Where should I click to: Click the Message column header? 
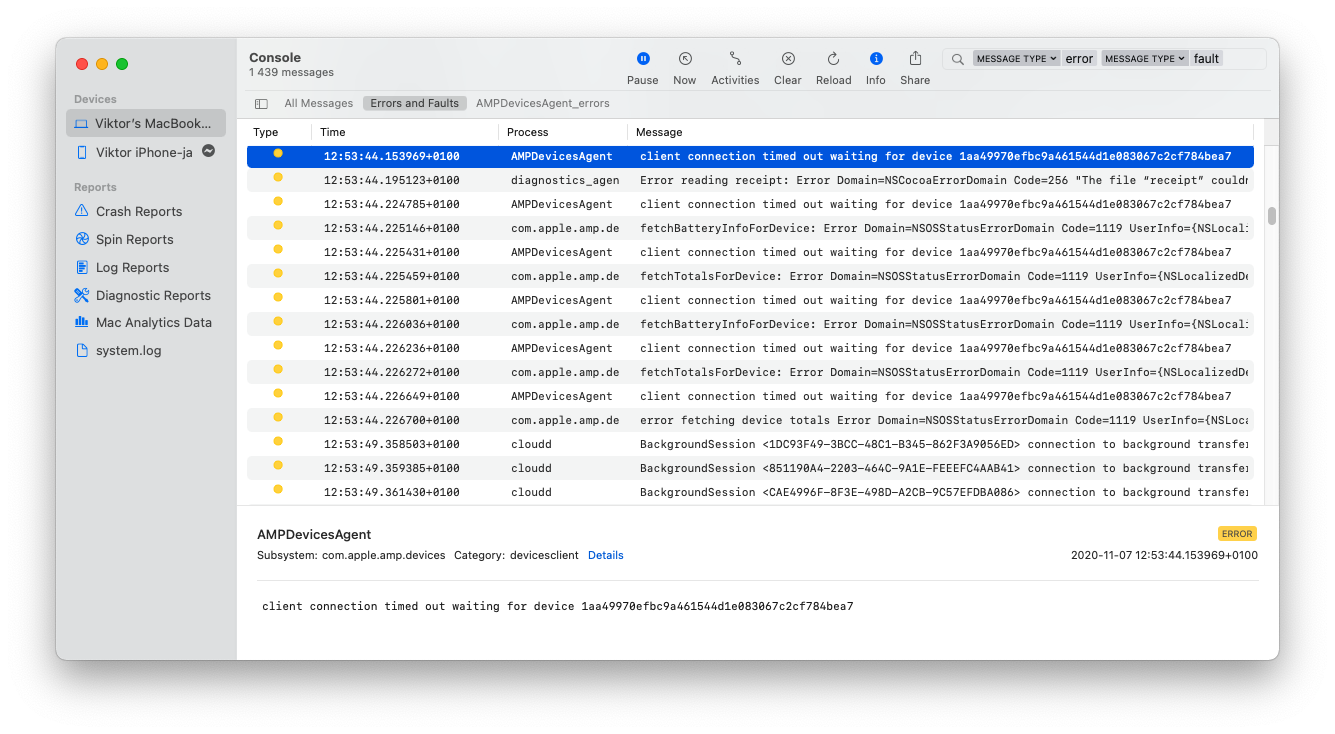659,132
